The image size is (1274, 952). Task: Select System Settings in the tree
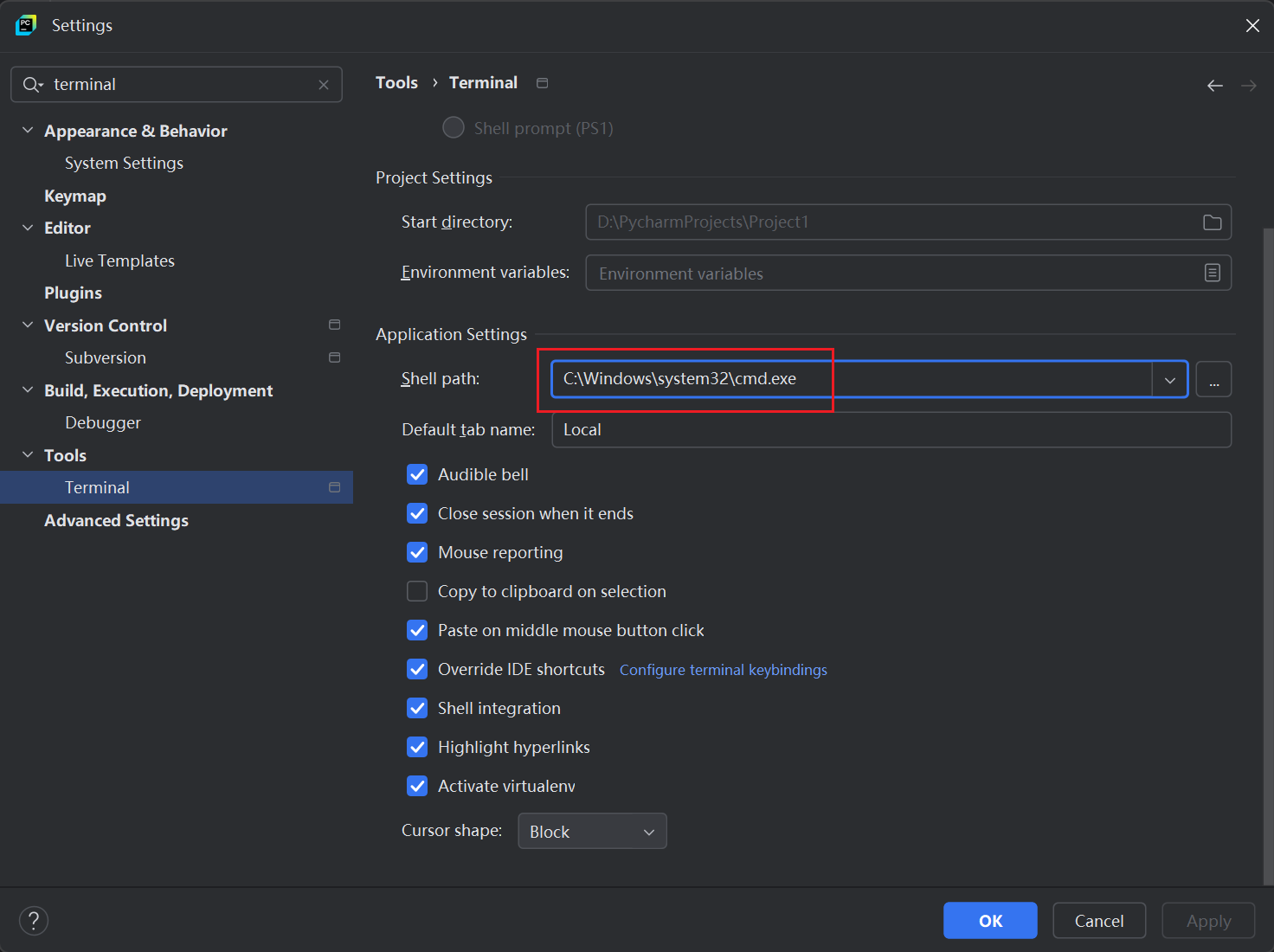pyautogui.click(x=124, y=163)
